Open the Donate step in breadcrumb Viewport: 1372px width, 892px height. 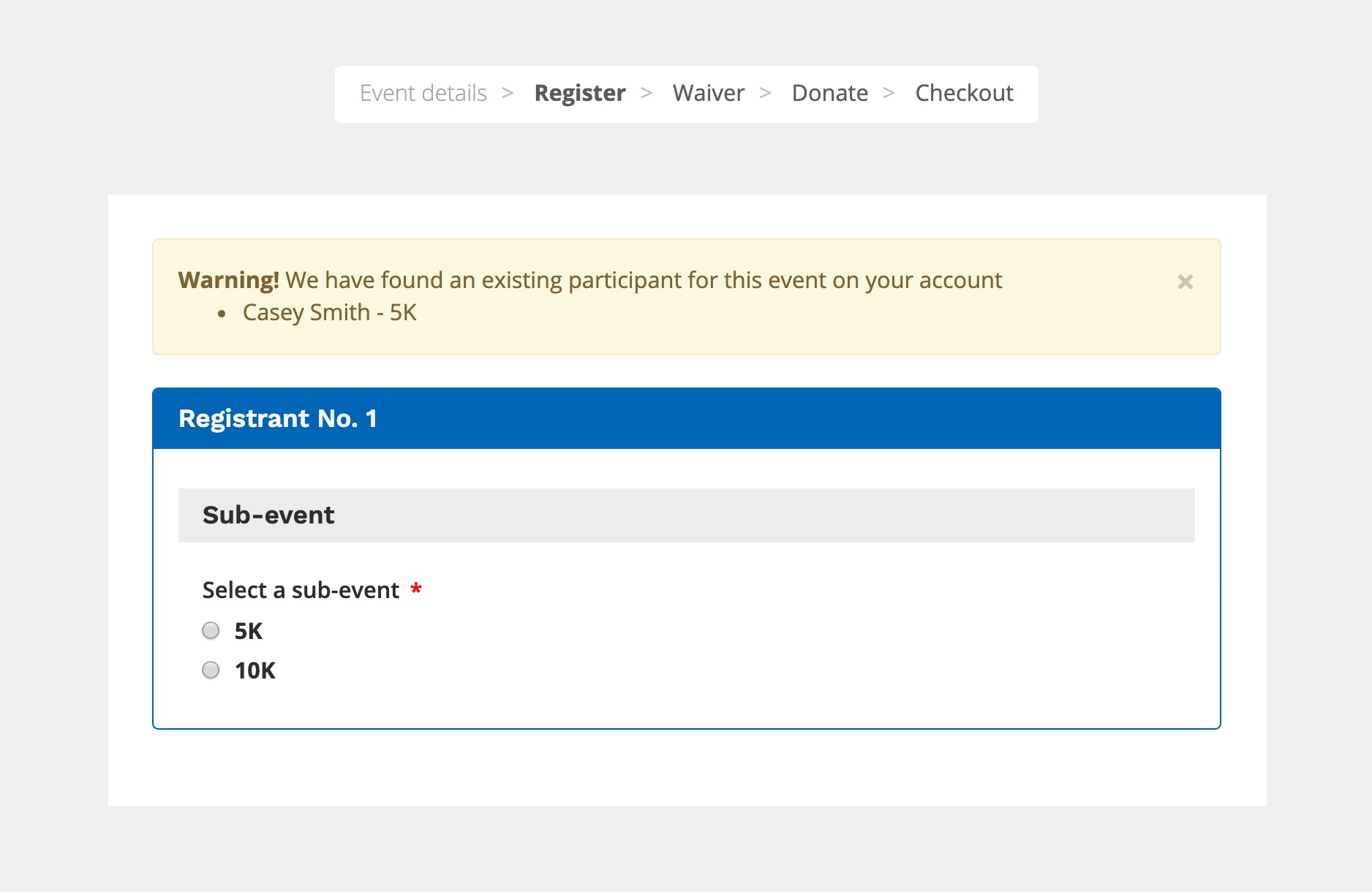[x=829, y=94]
